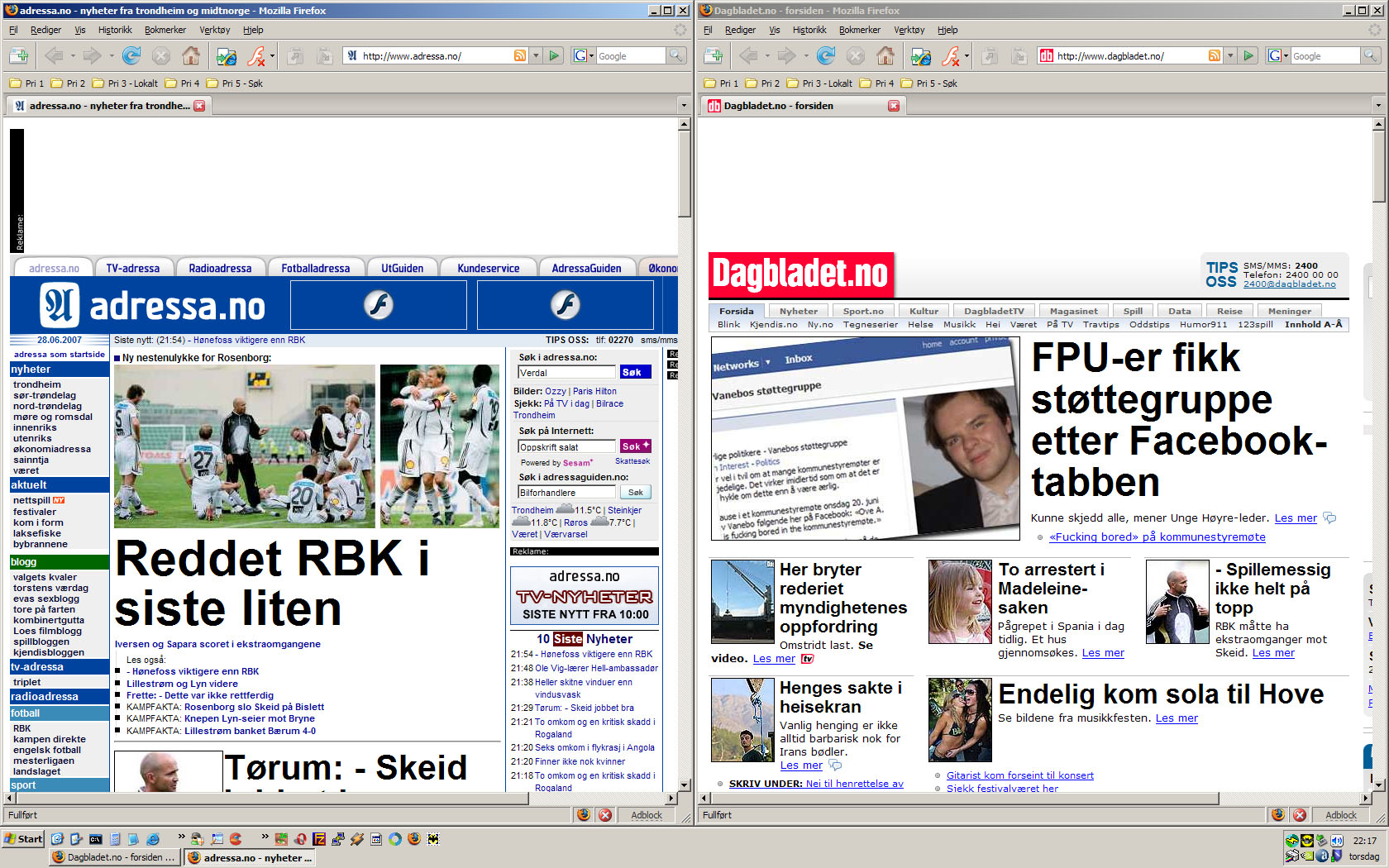
Task: Click Firefox icon in Dagbladet status bar
Action: pos(1278,815)
